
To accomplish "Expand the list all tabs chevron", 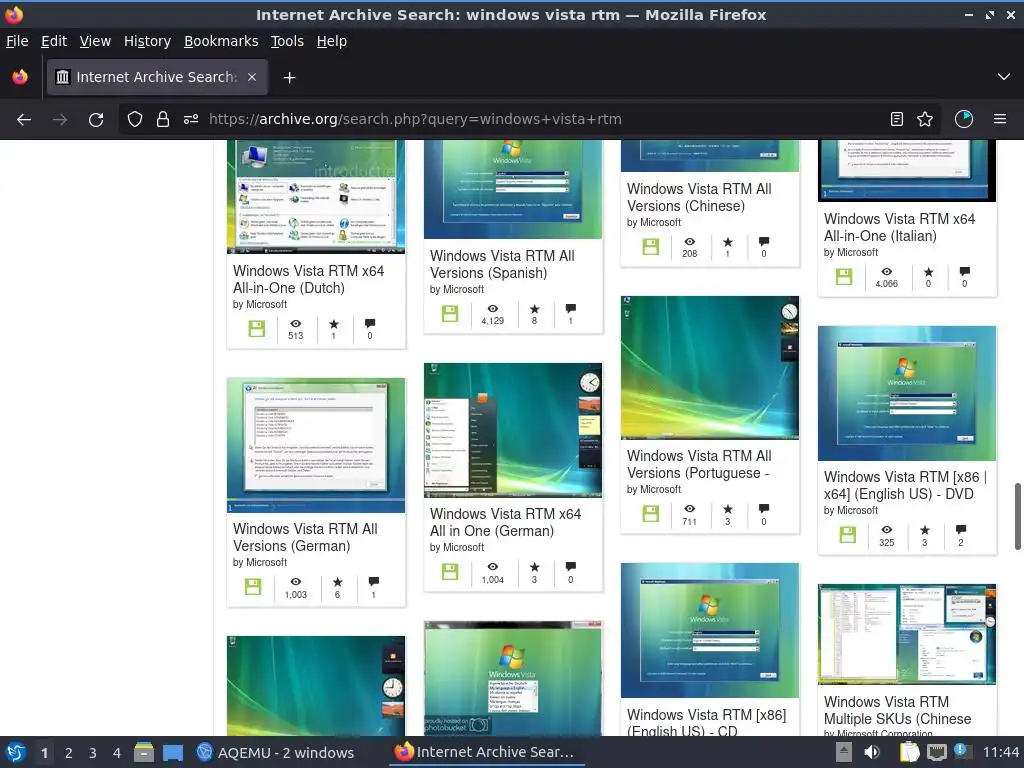I will (x=1004, y=77).
